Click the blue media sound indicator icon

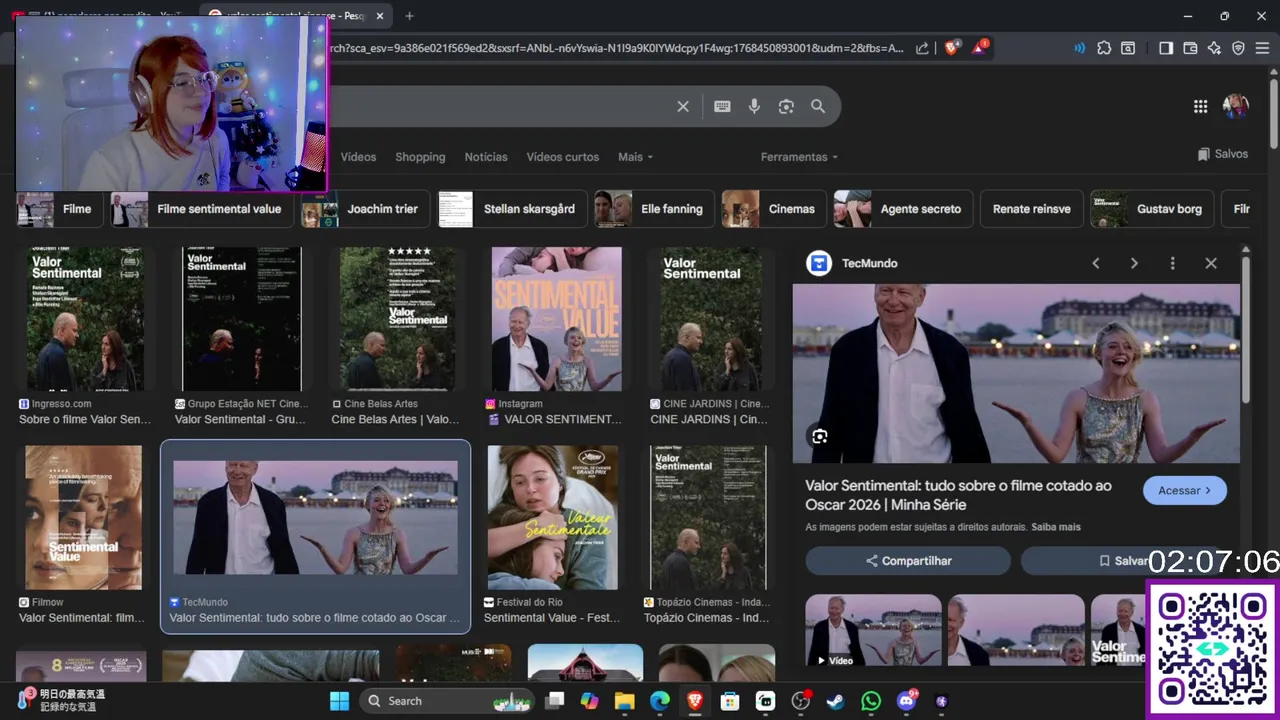coord(1080,48)
